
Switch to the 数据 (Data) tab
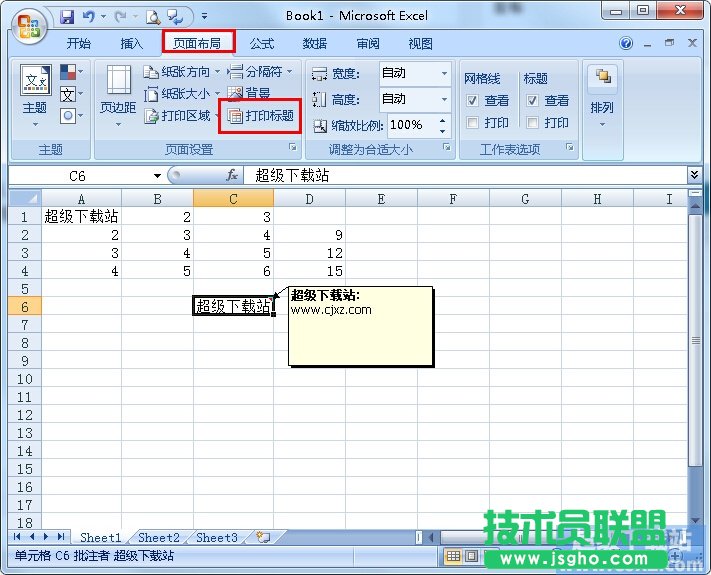coord(315,44)
